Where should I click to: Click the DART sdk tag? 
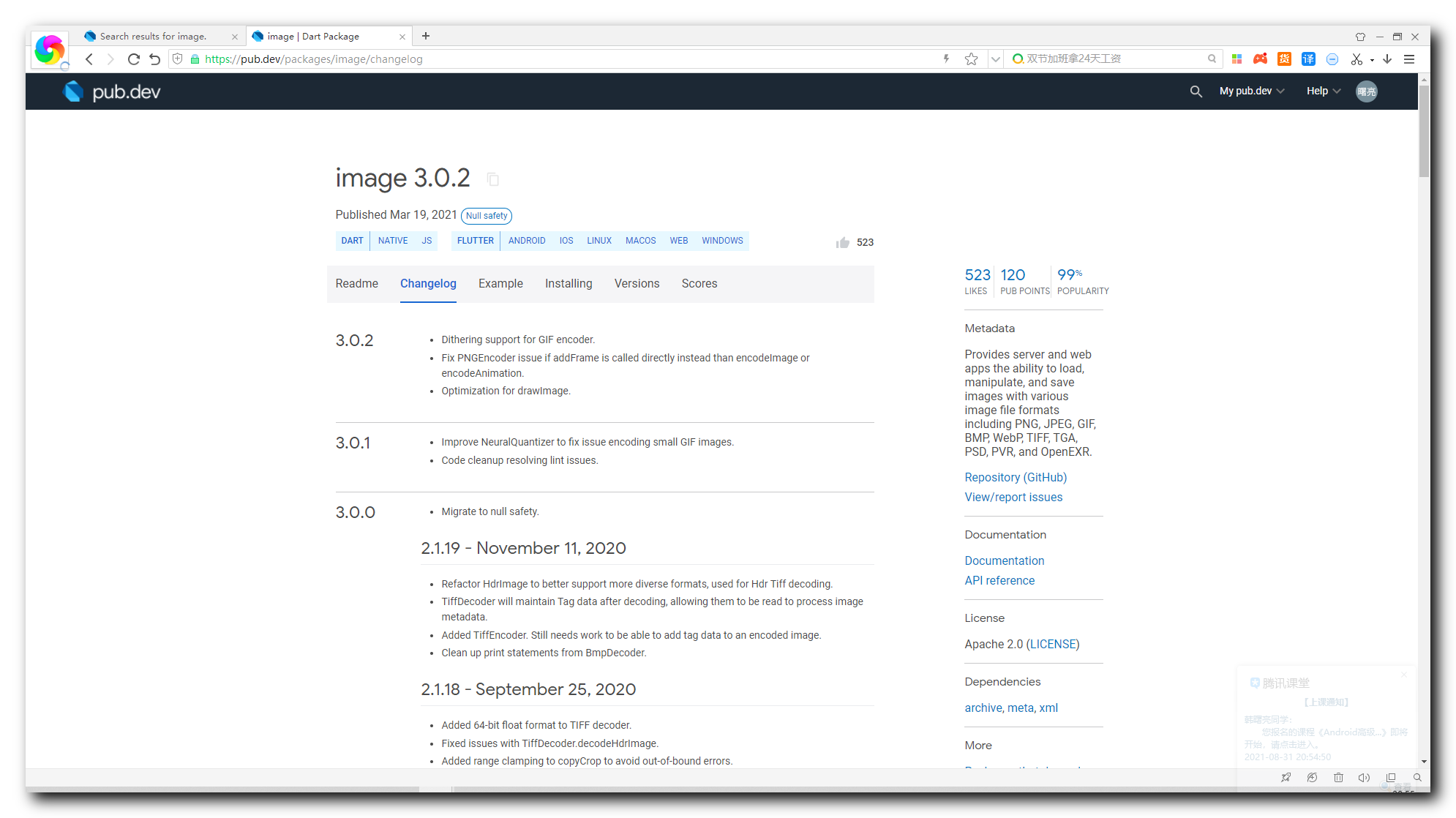[352, 241]
